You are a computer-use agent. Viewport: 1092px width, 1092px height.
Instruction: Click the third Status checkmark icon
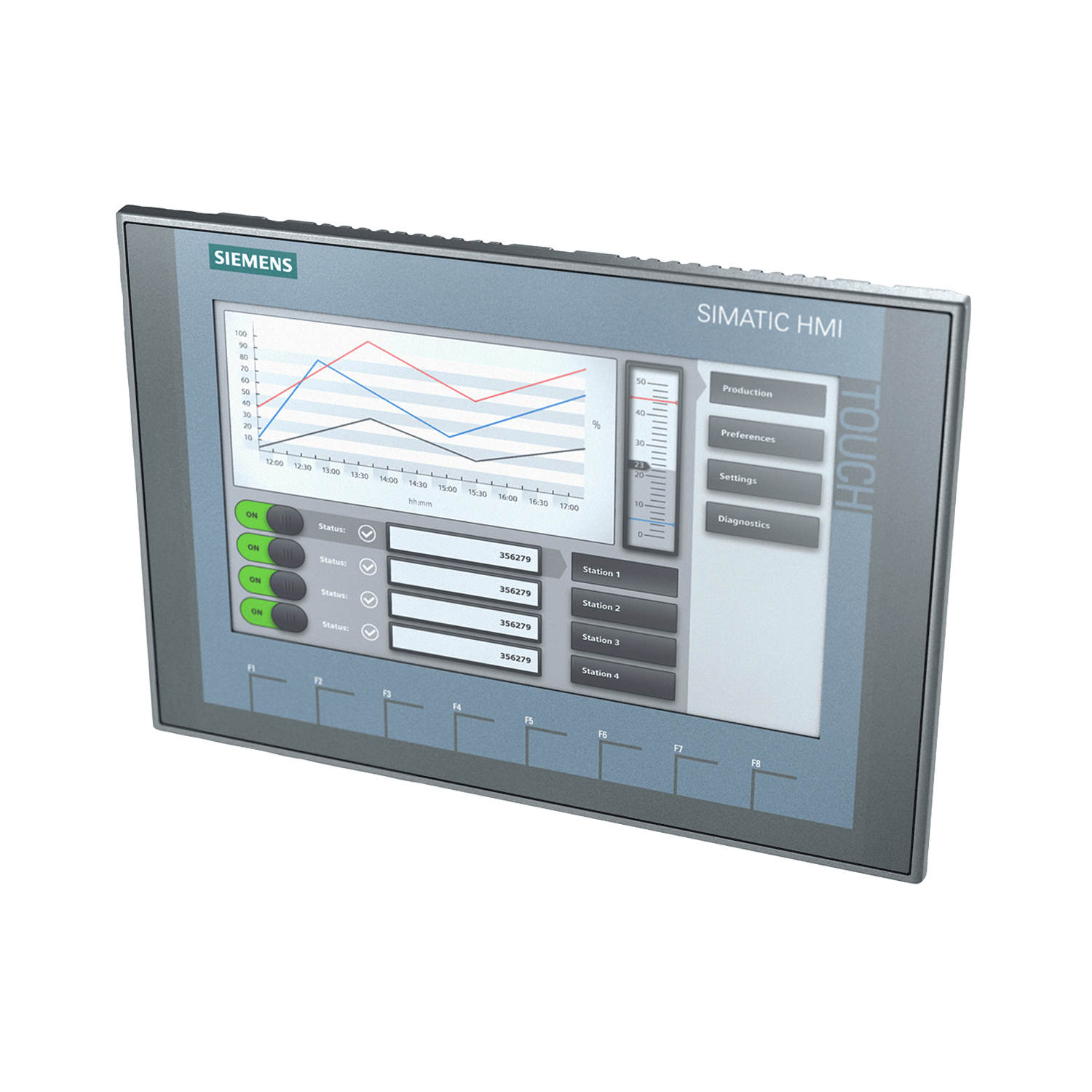coord(369,599)
